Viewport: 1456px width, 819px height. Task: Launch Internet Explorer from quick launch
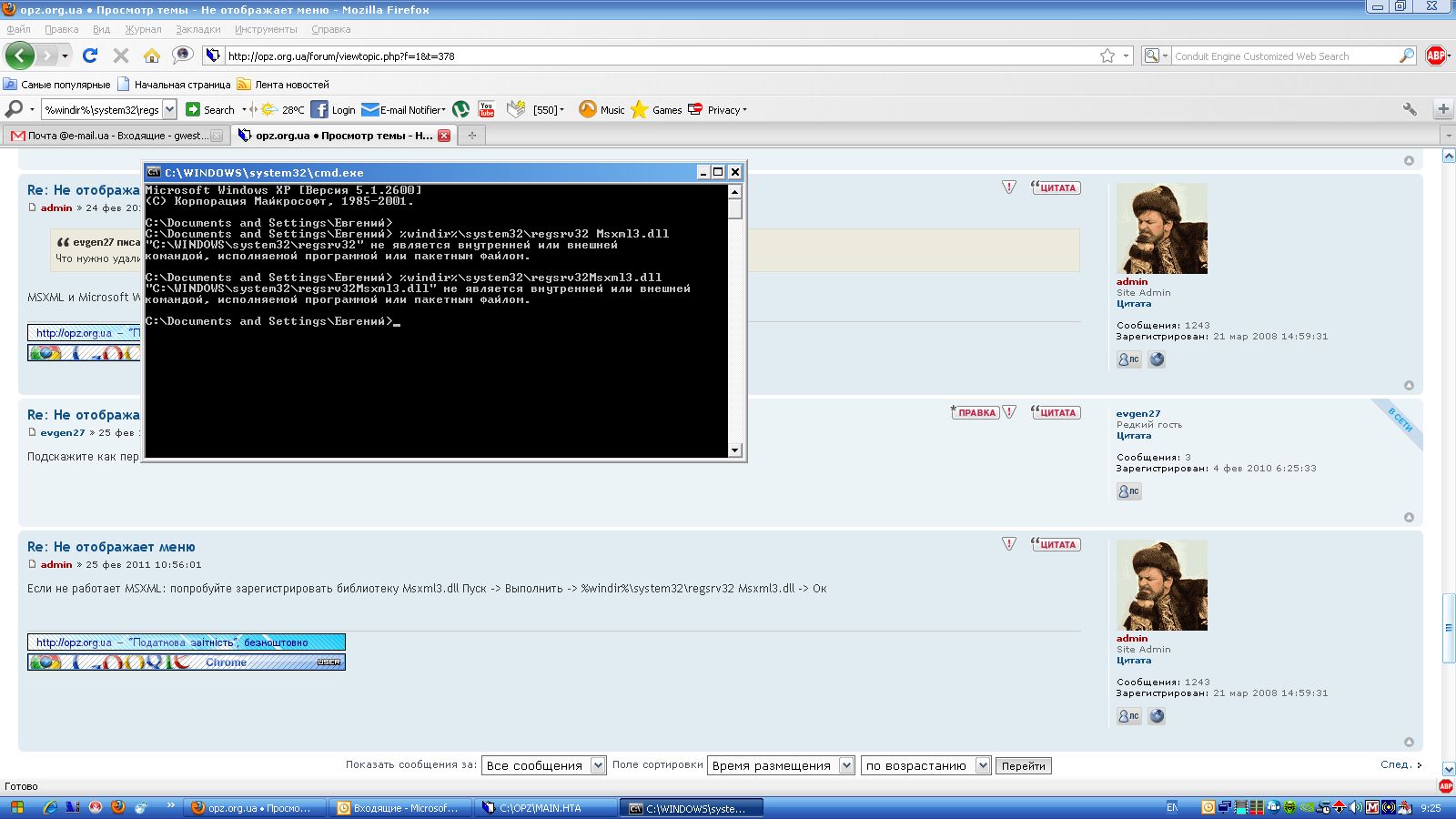tap(50, 807)
